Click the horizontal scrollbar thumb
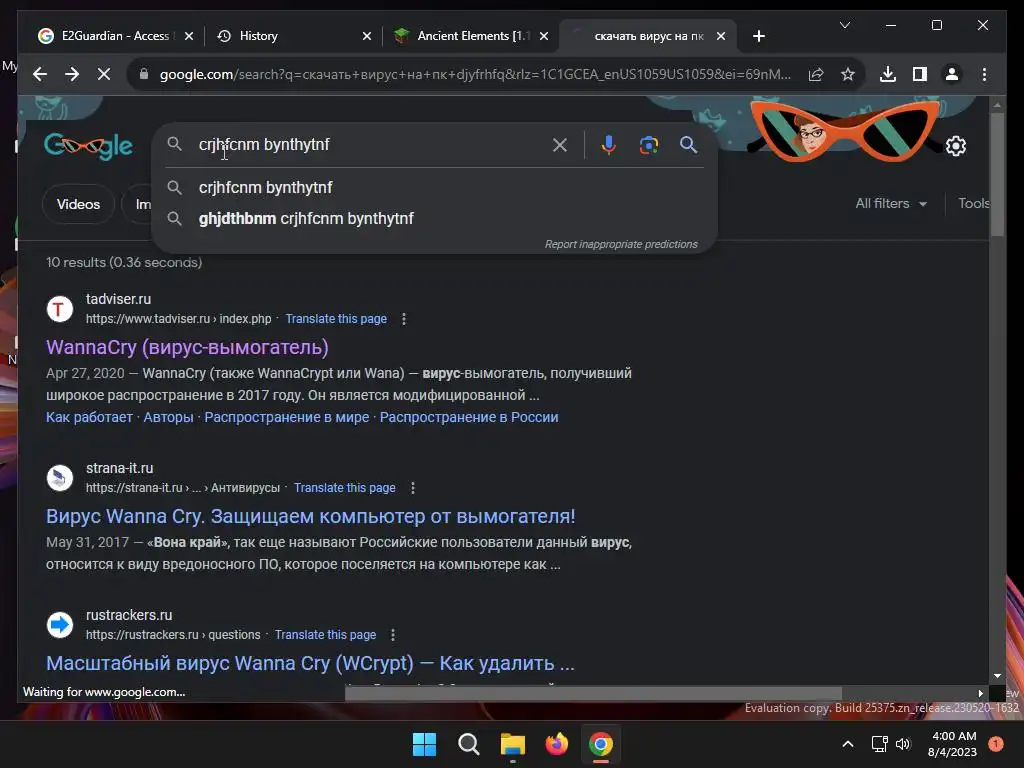1024x768 pixels. (593, 694)
